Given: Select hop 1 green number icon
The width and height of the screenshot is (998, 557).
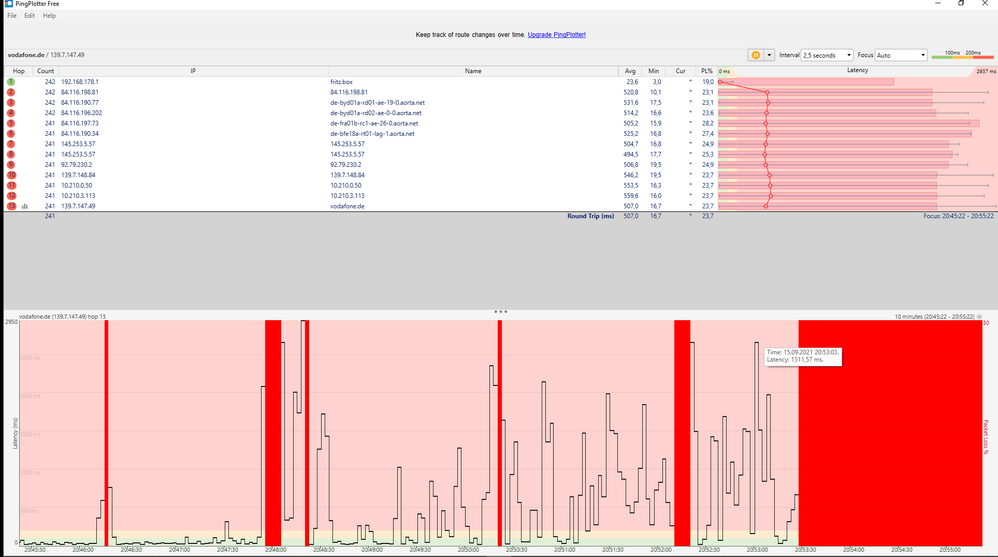Looking at the screenshot, I should pos(11,82).
